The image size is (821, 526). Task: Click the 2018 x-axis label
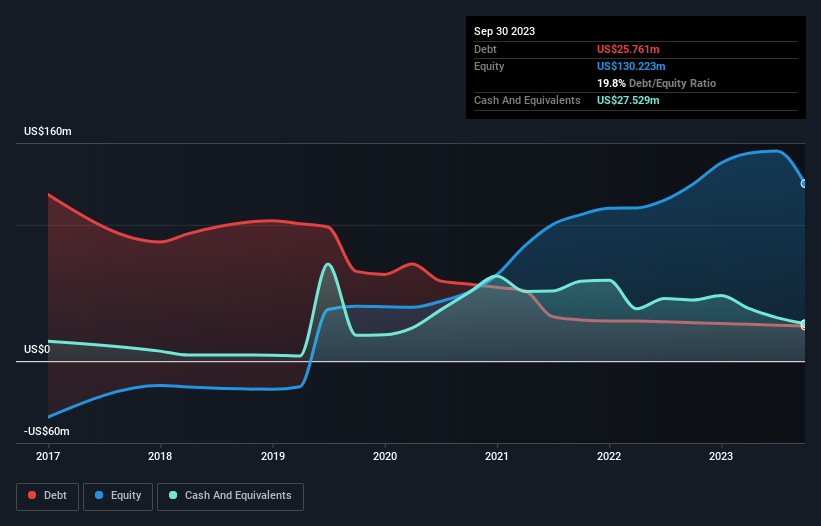pyautogui.click(x=160, y=456)
